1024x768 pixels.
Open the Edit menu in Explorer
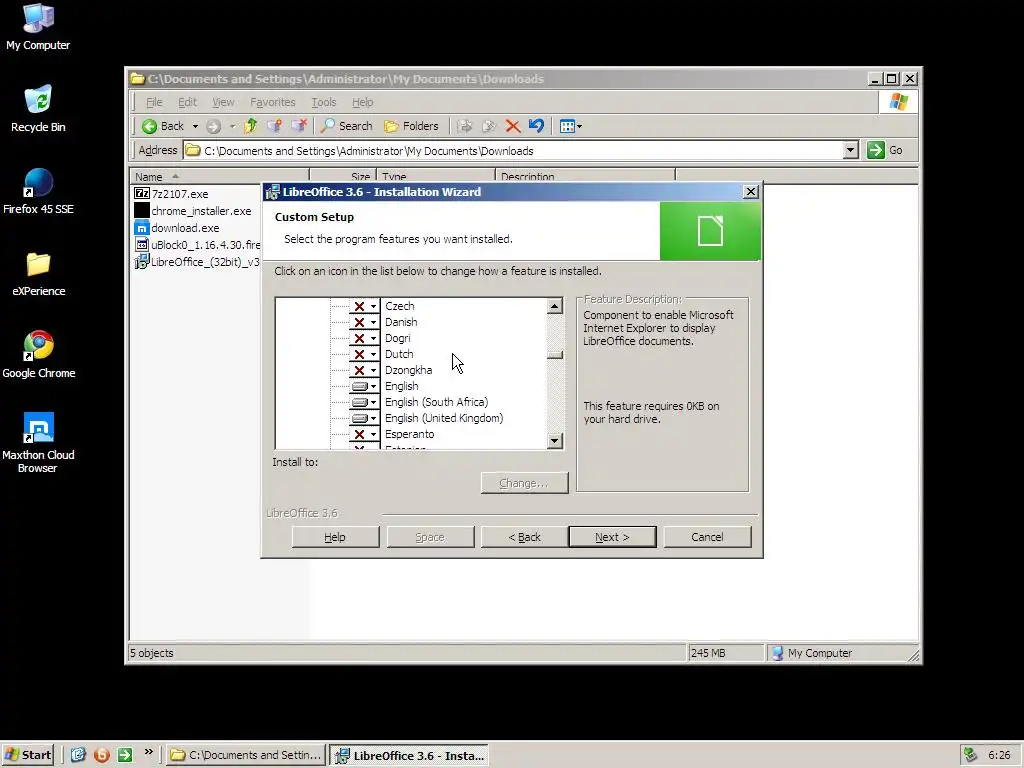click(x=187, y=102)
